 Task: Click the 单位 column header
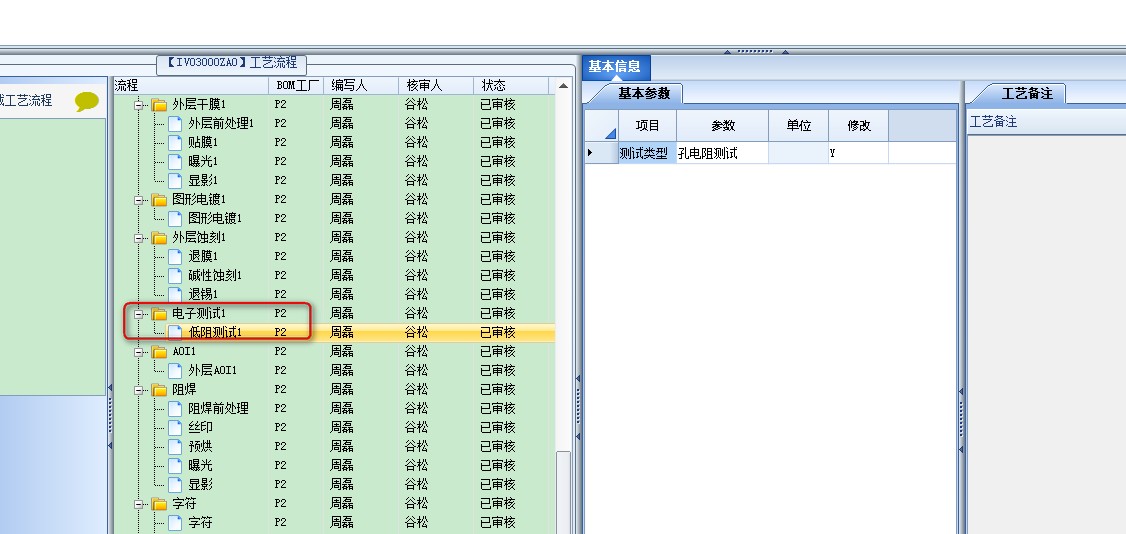click(799, 126)
